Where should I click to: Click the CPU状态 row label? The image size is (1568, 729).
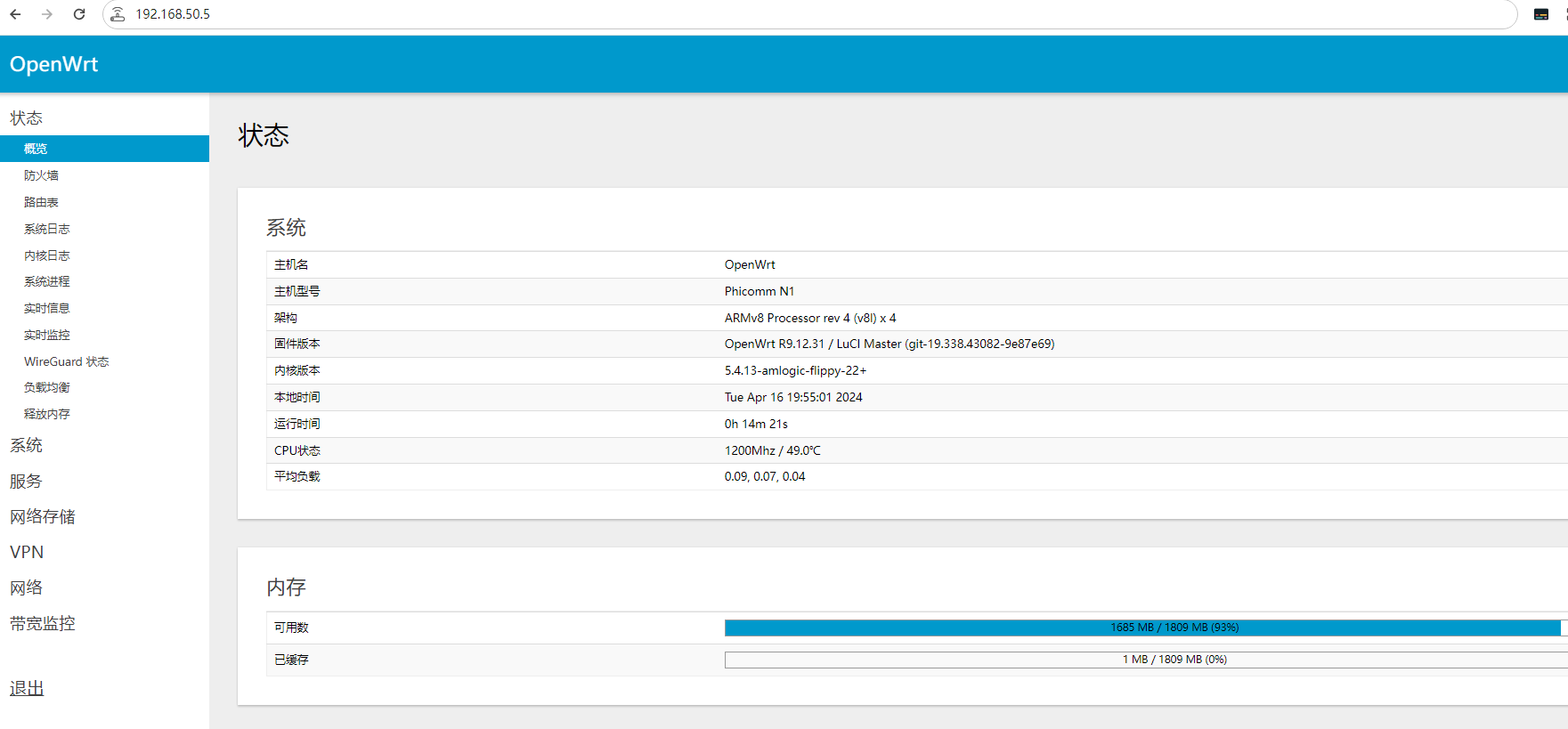click(x=297, y=450)
